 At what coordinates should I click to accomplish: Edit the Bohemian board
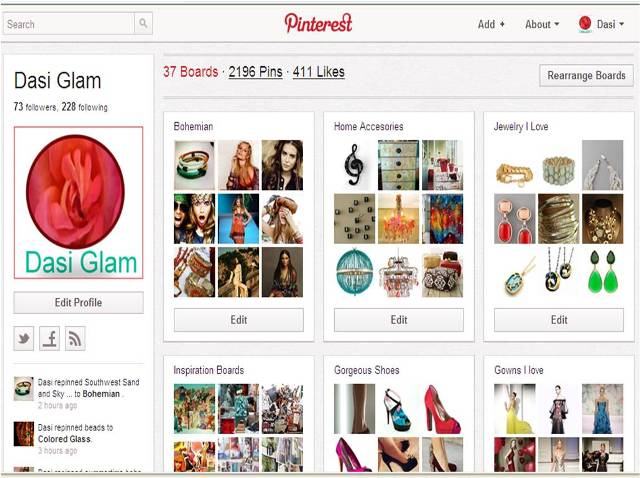click(x=239, y=320)
